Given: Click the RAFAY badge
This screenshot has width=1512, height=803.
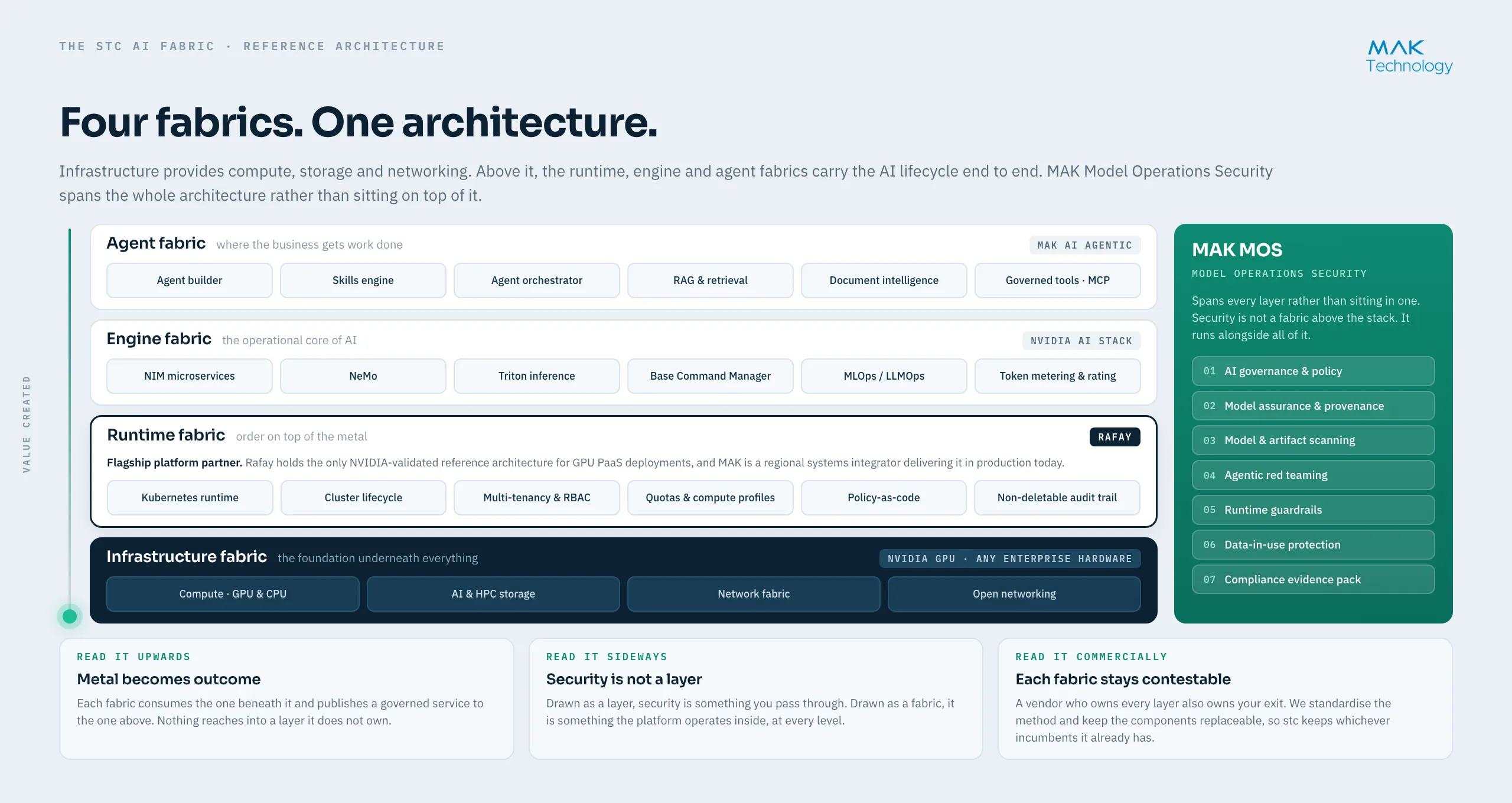Looking at the screenshot, I should tap(1115, 437).
